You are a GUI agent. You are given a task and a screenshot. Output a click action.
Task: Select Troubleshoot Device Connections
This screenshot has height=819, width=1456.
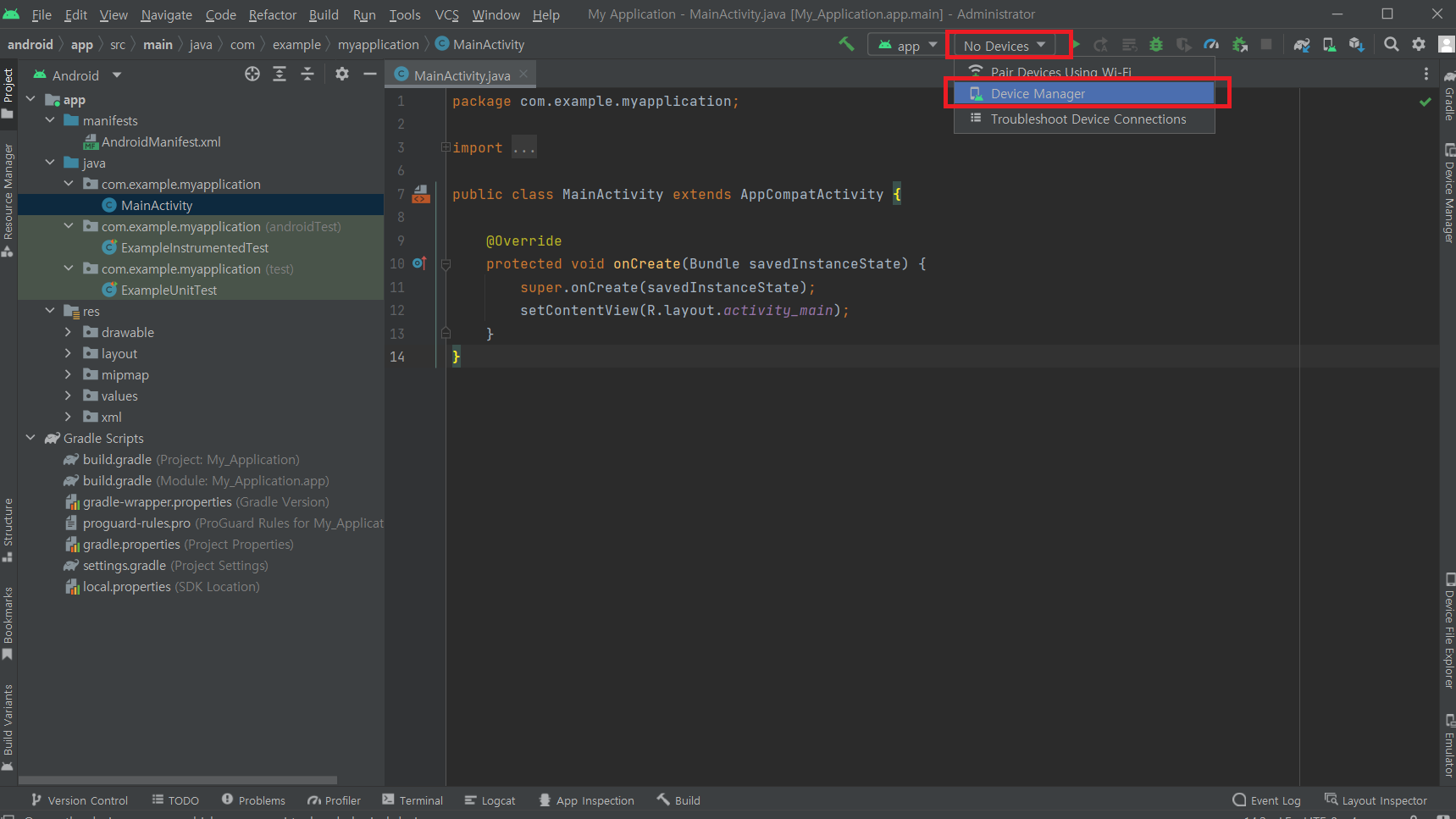tap(1084, 119)
